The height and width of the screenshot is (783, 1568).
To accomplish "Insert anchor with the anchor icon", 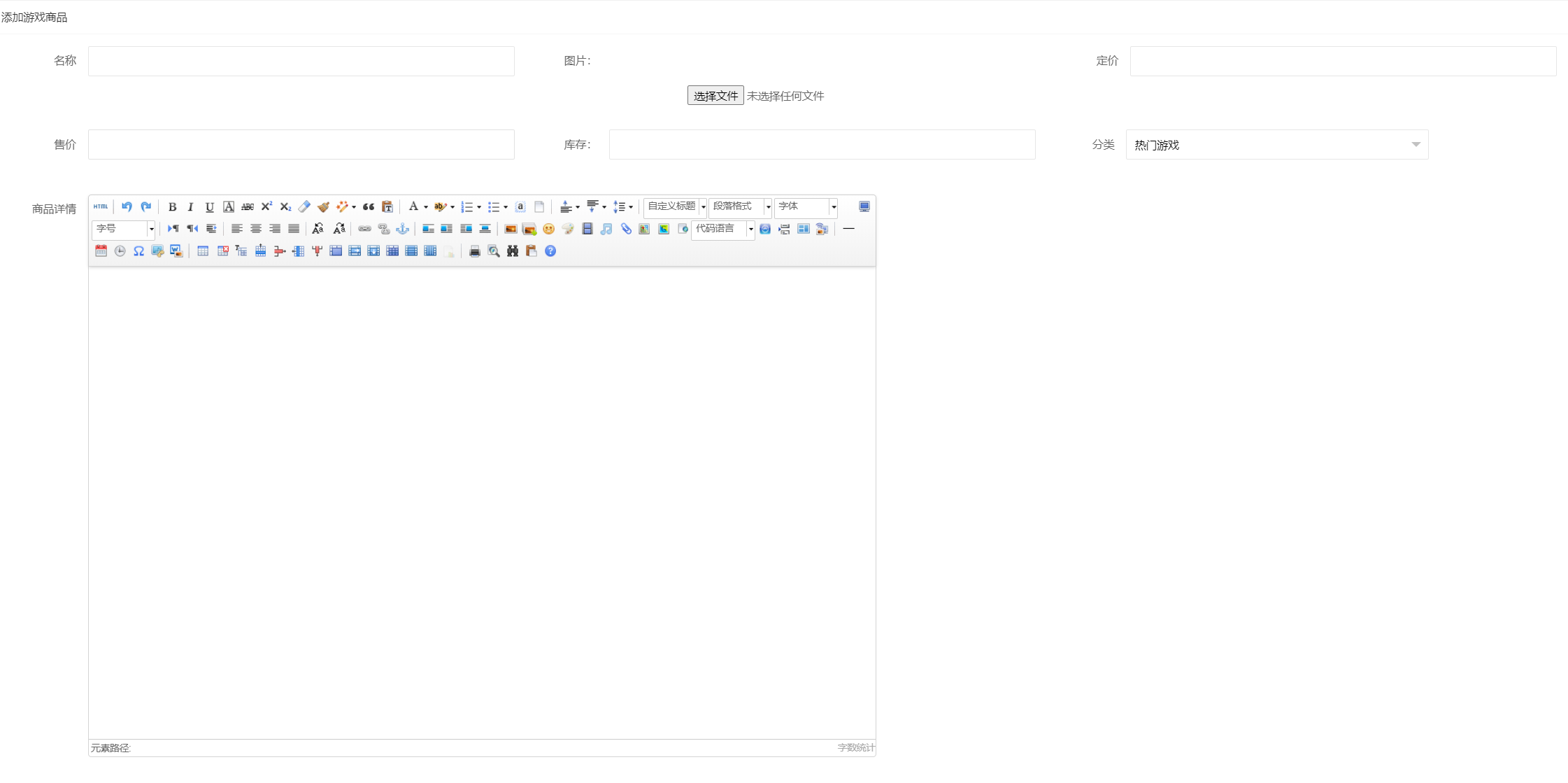I will click(402, 229).
